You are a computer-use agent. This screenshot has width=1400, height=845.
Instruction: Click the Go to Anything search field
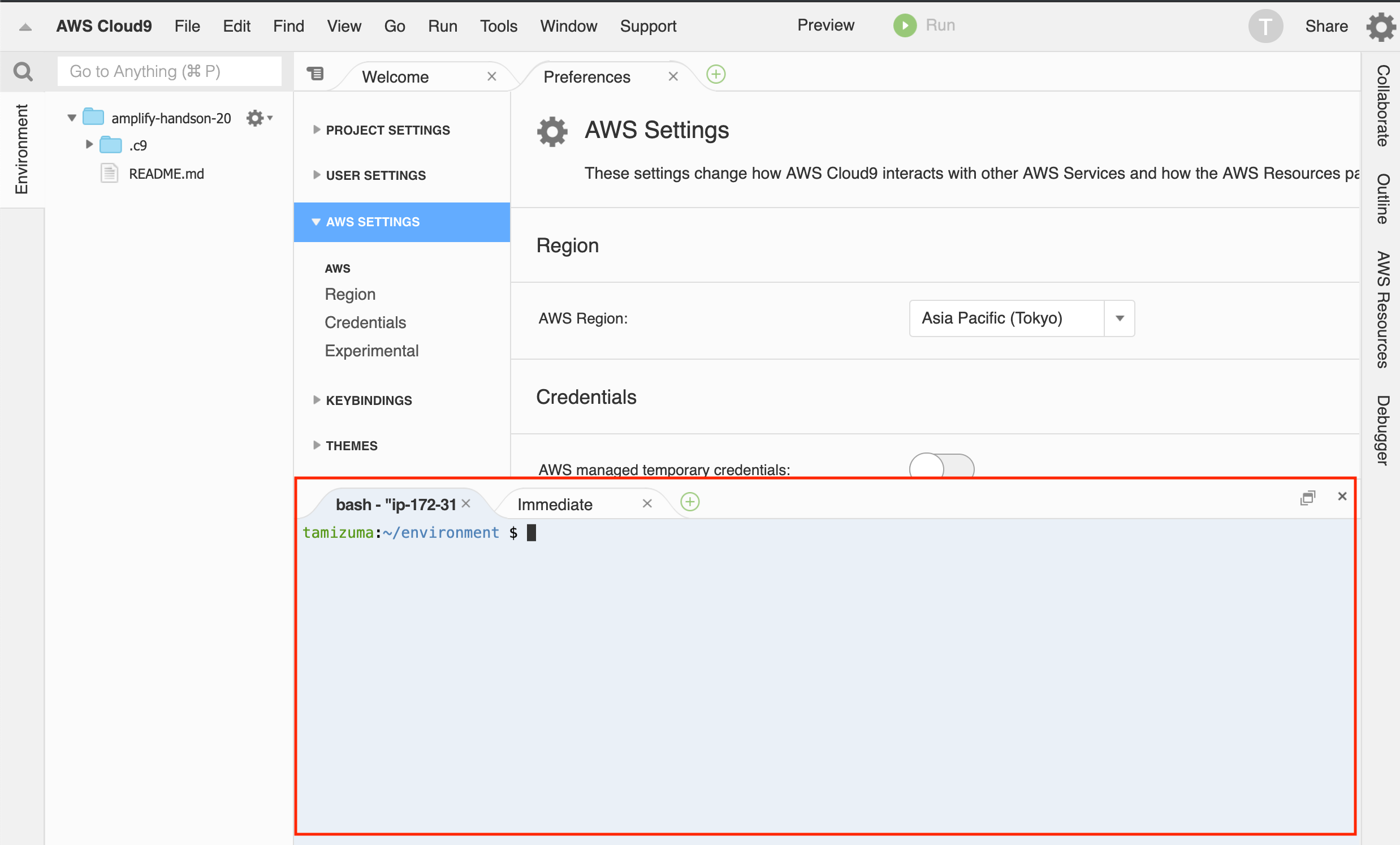point(169,72)
